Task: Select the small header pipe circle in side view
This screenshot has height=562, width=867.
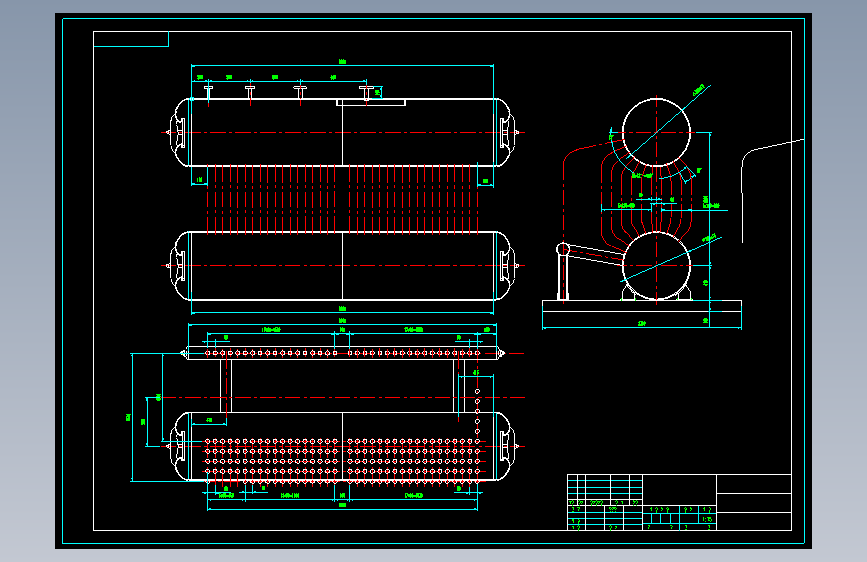Action: tap(563, 249)
